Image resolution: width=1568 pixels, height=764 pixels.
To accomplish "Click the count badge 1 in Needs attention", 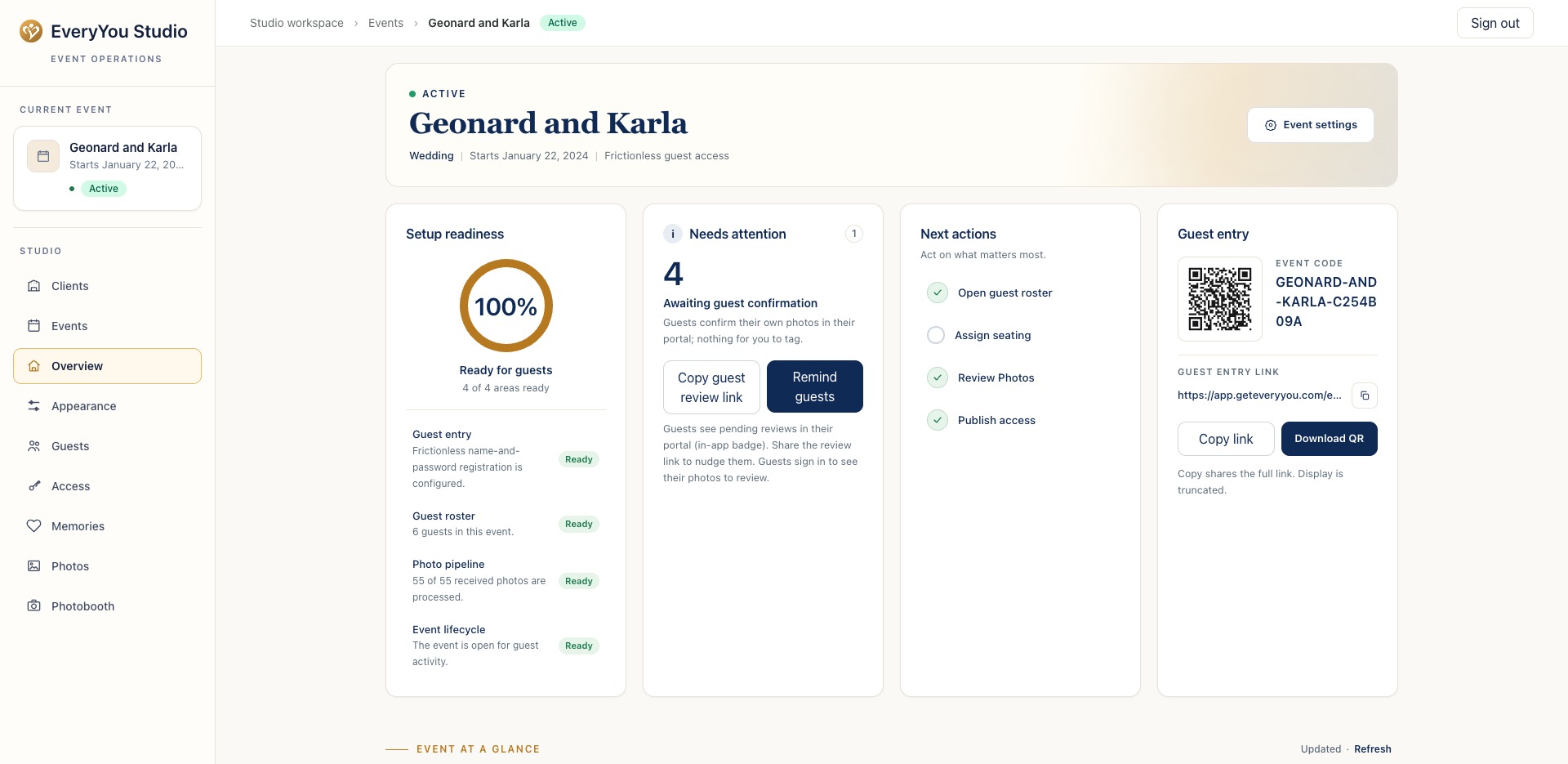I will pyautogui.click(x=854, y=234).
